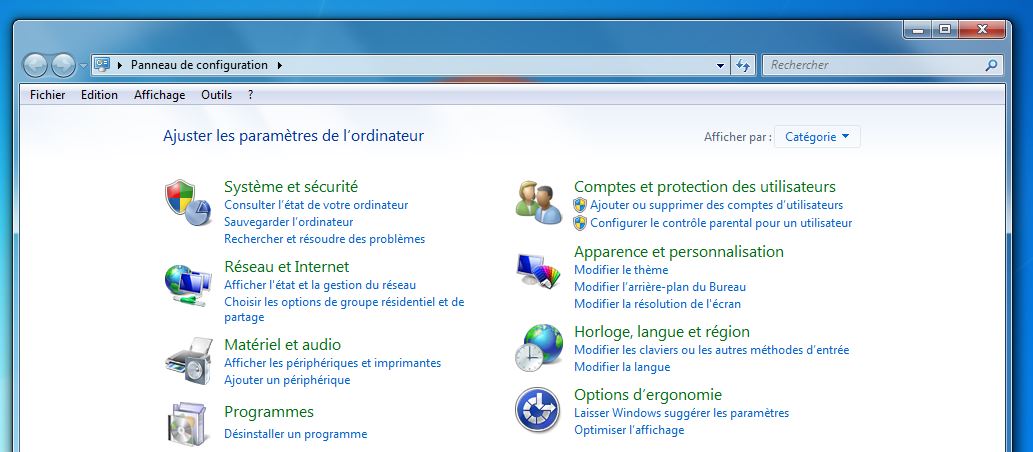This screenshot has height=452, width=1033.
Task: Click Panneau de configuration in address bar
Action: click(x=199, y=65)
